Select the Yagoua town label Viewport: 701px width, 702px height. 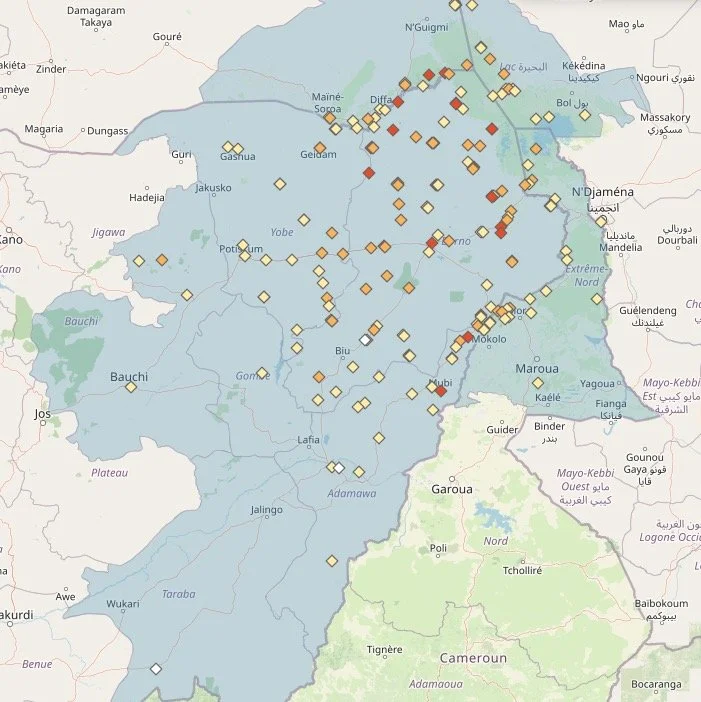(x=597, y=384)
